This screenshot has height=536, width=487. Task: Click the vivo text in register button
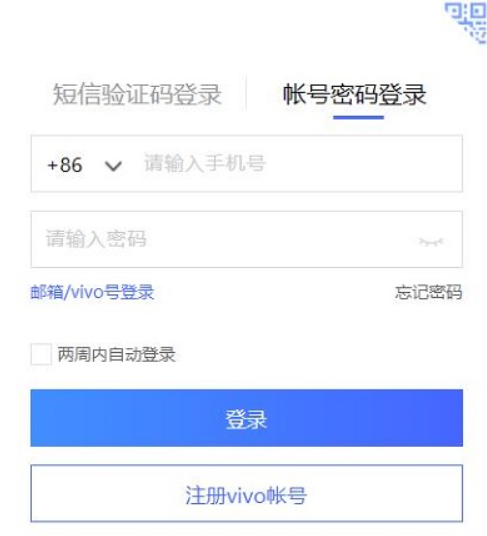coord(246,496)
